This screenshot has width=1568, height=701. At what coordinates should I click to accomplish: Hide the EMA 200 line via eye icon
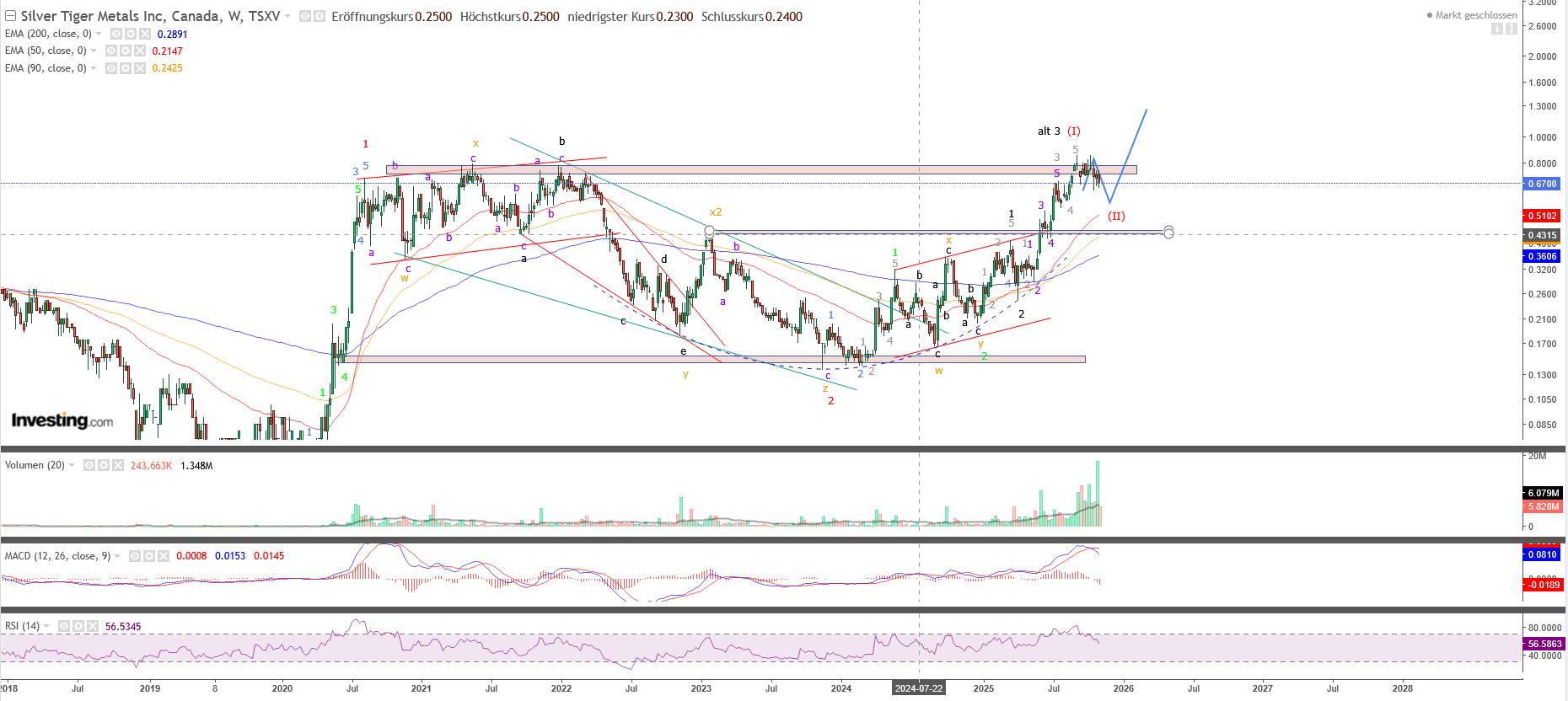pos(117,34)
